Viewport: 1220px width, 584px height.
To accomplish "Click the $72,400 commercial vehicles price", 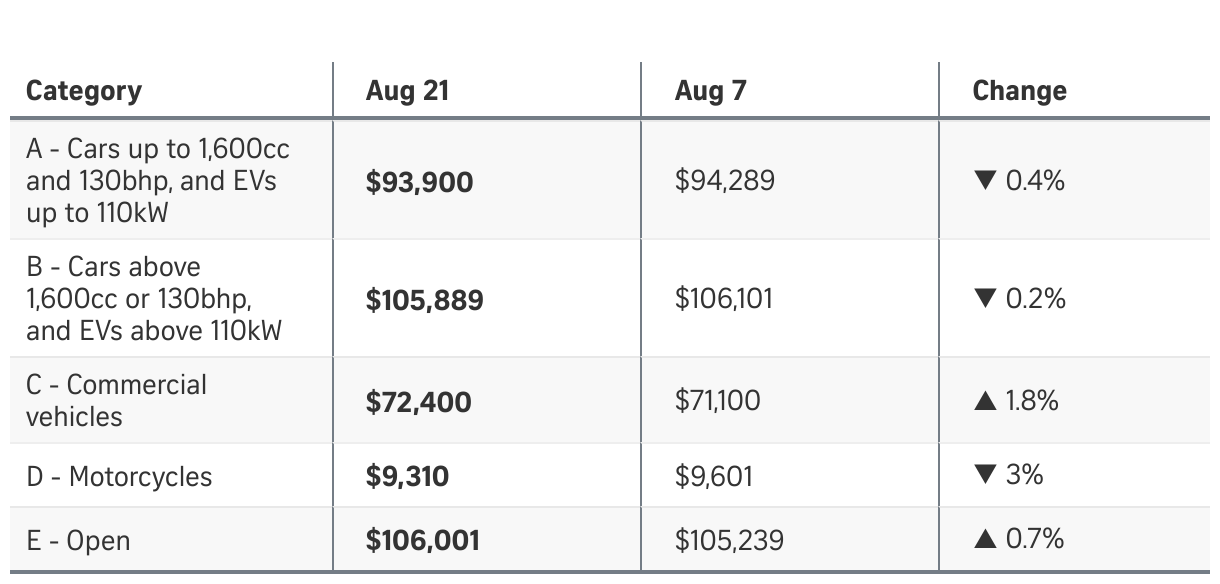I will click(x=418, y=402).
